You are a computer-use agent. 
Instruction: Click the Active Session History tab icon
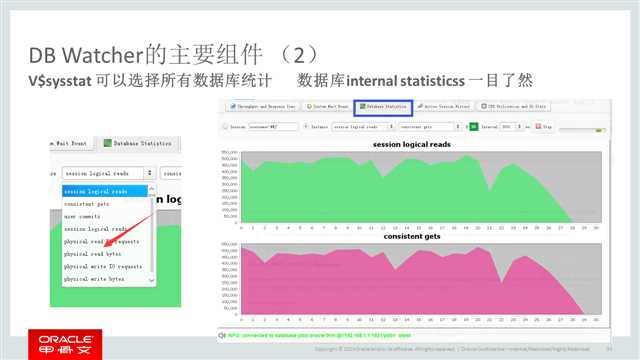pos(420,106)
